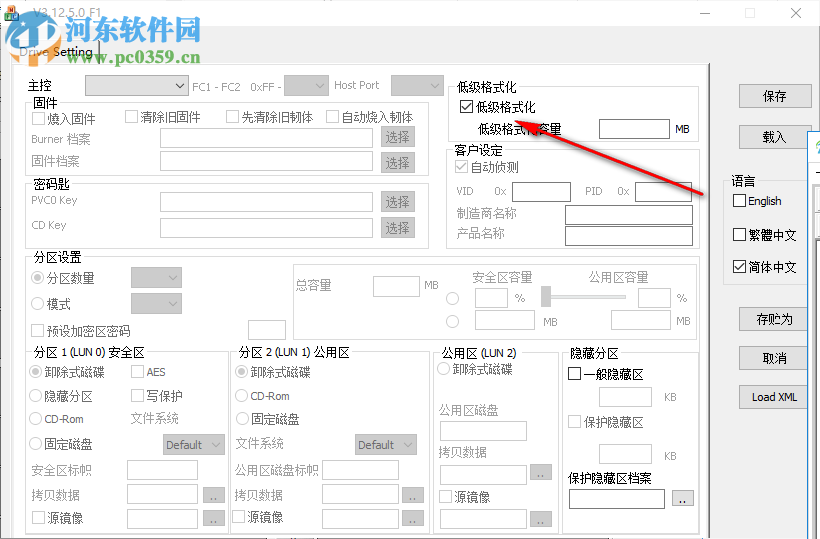Check 先清除旧韧体 option
The height and width of the screenshot is (539, 820).
[232, 117]
